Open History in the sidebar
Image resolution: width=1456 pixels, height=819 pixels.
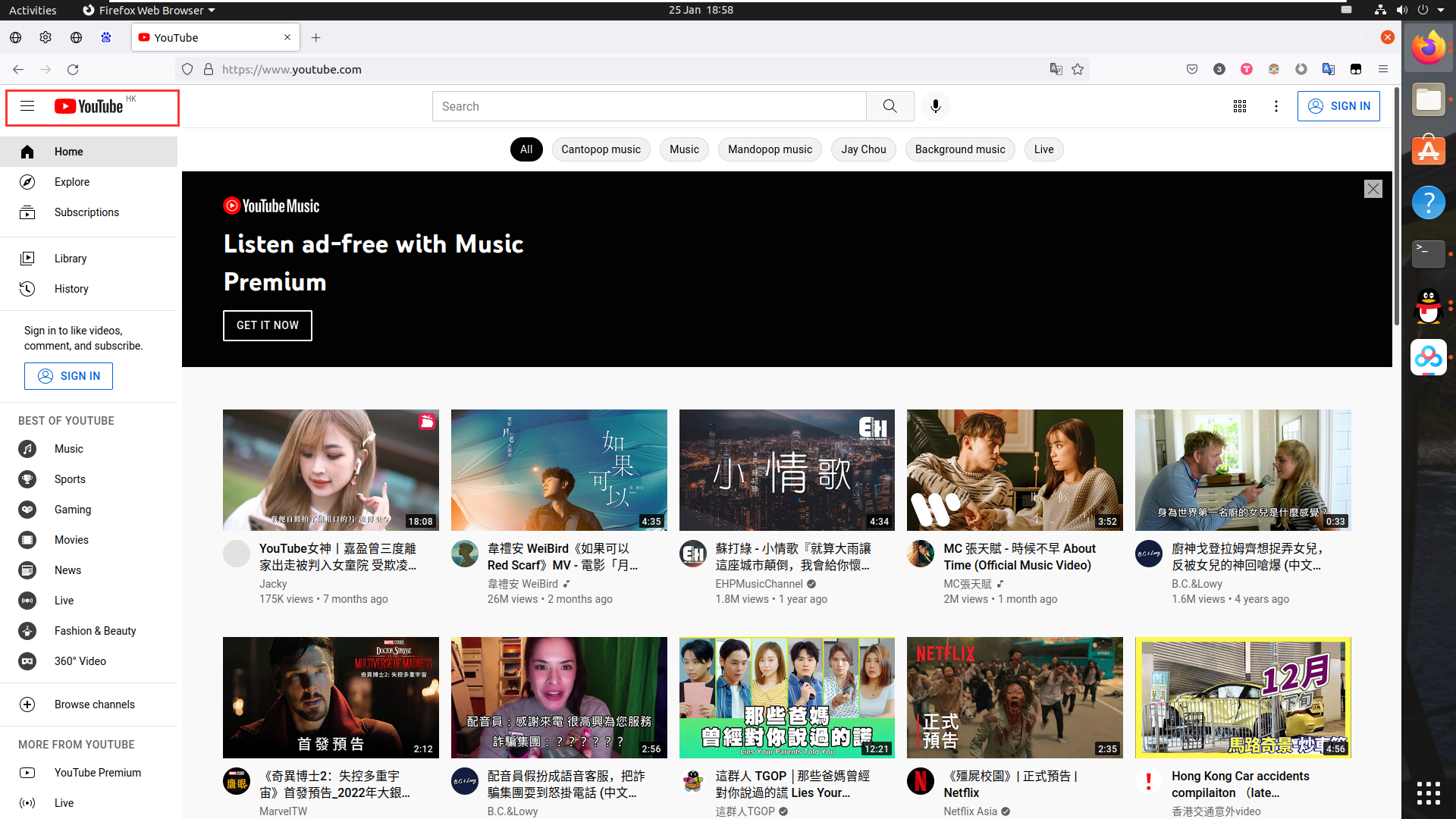point(71,289)
